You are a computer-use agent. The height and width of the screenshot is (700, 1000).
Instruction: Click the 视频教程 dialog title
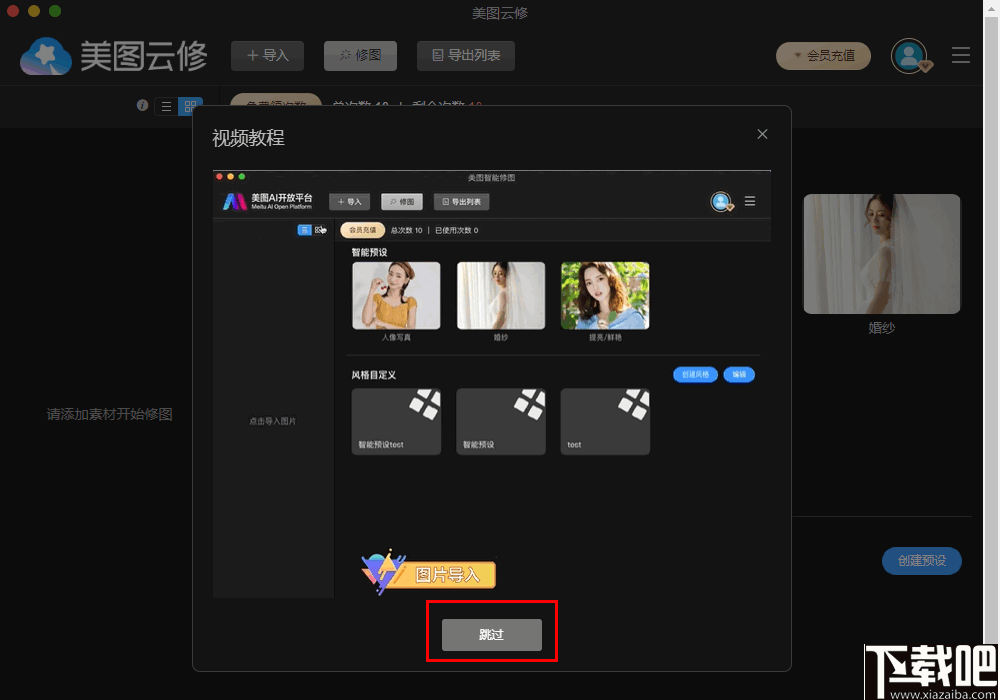click(x=248, y=138)
